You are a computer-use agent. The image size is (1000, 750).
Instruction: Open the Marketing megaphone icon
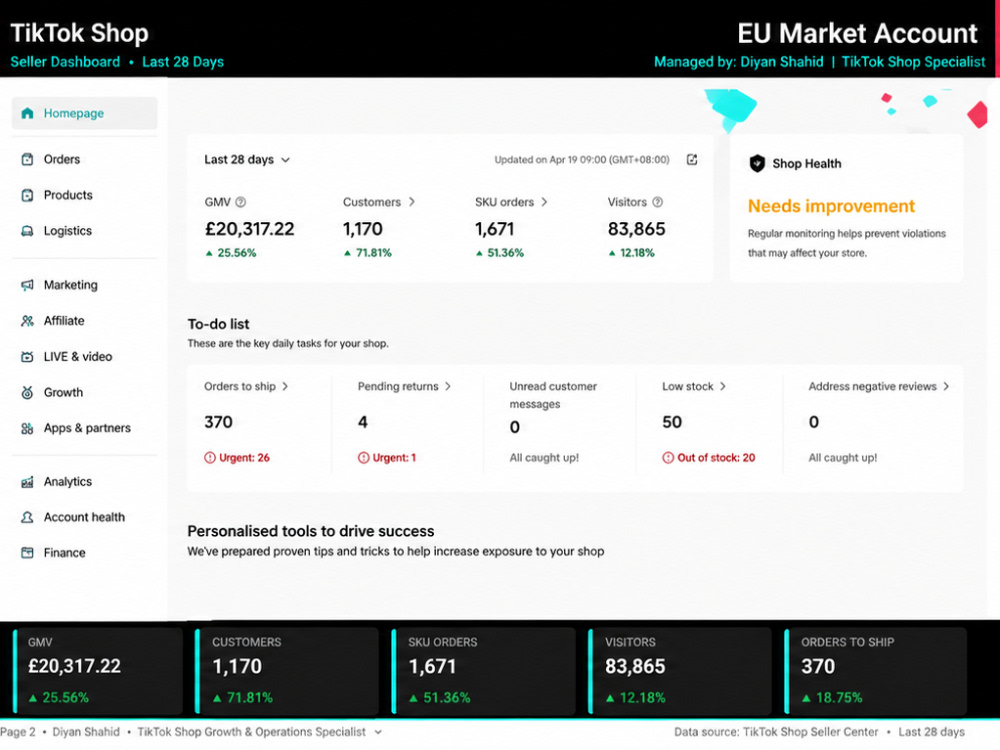click(x=27, y=285)
